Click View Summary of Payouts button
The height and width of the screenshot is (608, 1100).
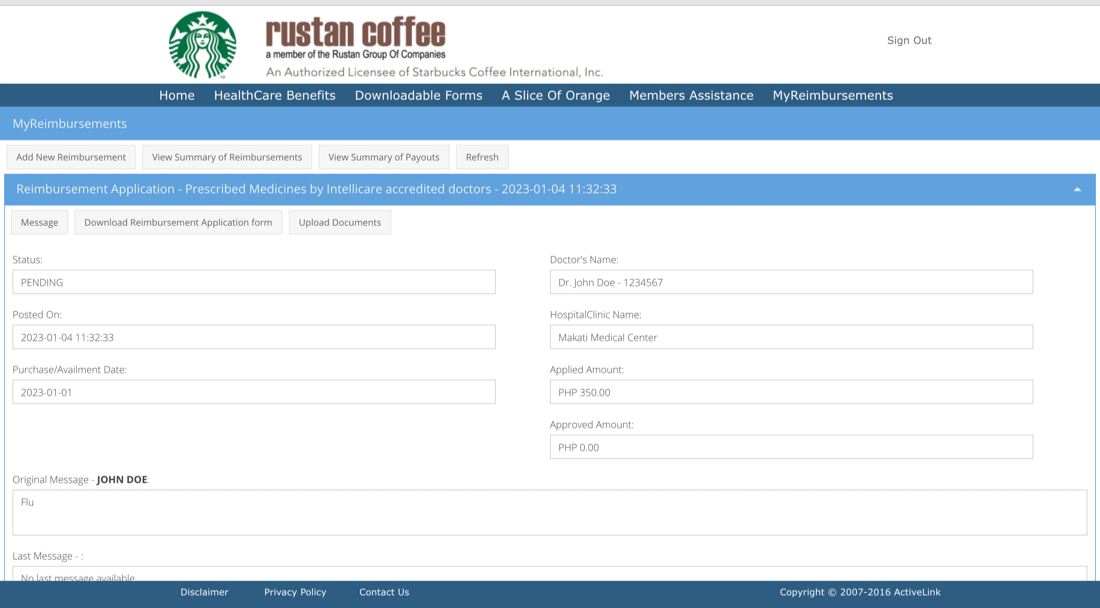pos(384,157)
